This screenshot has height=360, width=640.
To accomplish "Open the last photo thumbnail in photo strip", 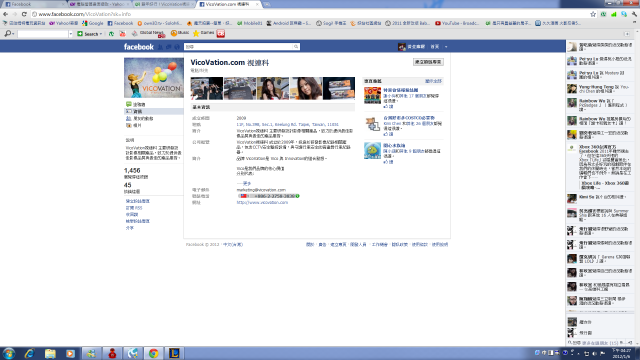I will (339, 88).
